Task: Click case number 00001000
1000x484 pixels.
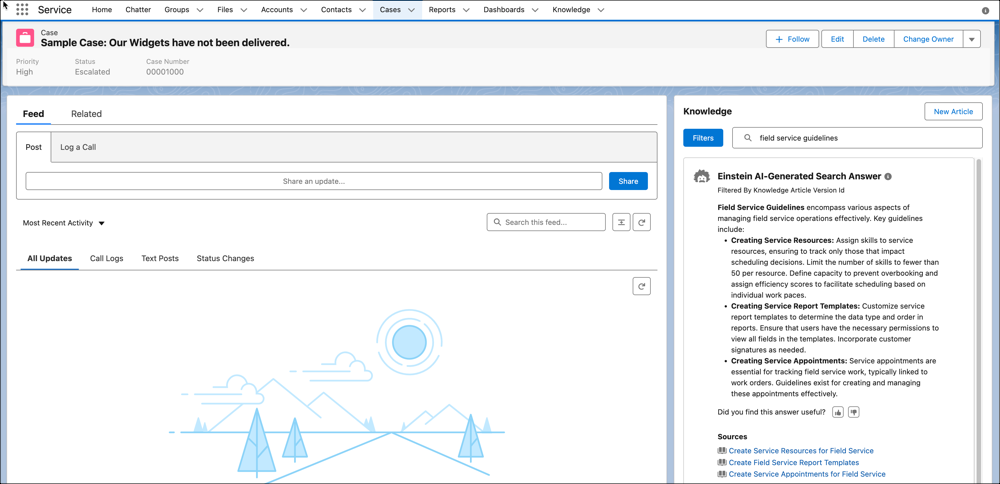Action: click(x=165, y=72)
